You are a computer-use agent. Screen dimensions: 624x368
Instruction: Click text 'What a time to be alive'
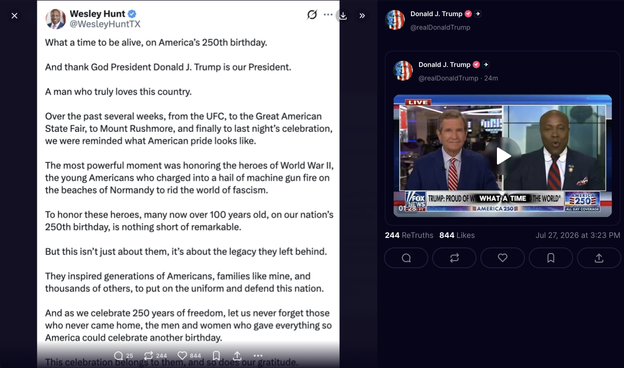click(x=93, y=43)
